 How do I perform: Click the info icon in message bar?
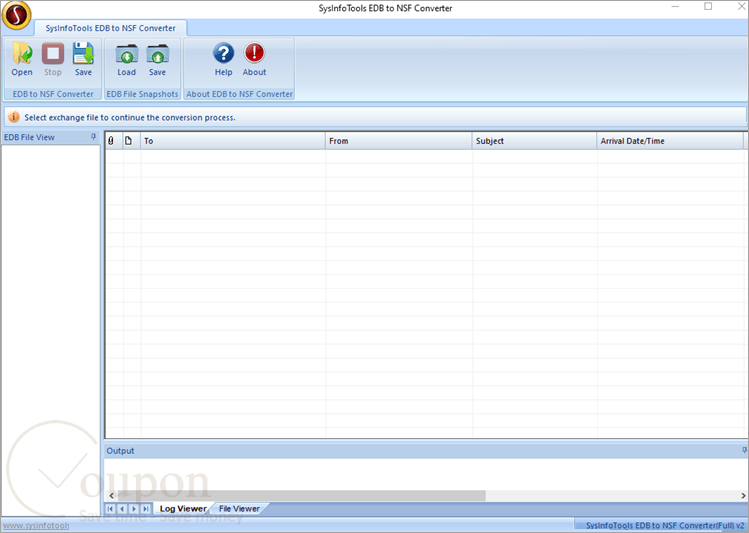(14, 117)
